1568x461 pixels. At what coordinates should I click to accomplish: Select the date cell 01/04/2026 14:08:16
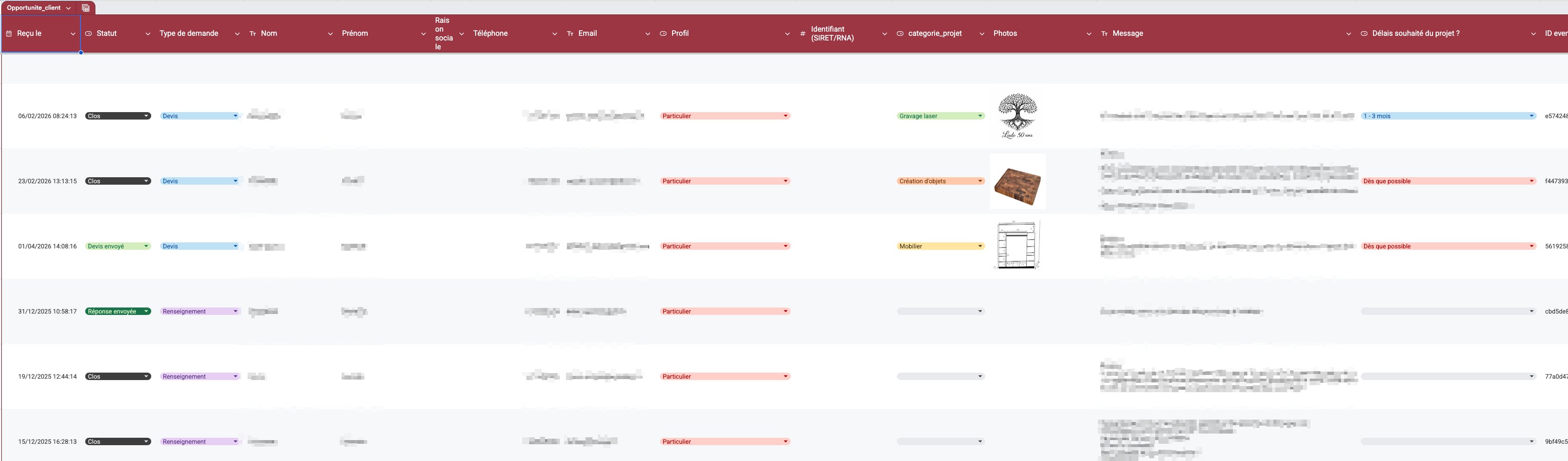pyautogui.click(x=47, y=246)
